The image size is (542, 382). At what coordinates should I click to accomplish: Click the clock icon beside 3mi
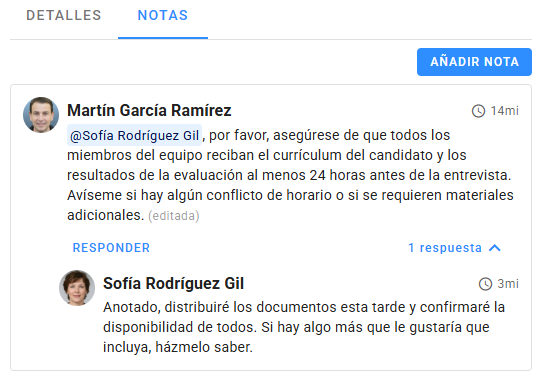pyautogui.click(x=485, y=284)
